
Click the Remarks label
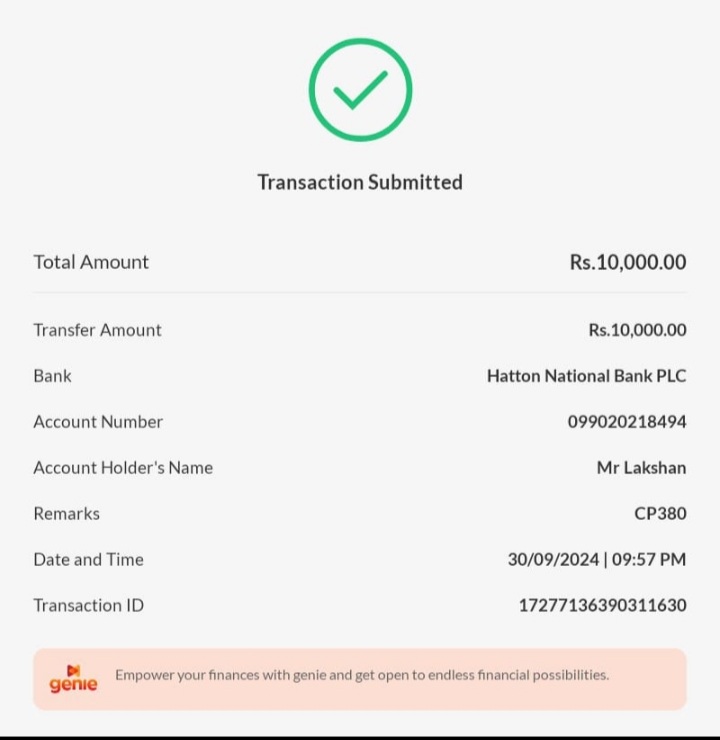67,513
